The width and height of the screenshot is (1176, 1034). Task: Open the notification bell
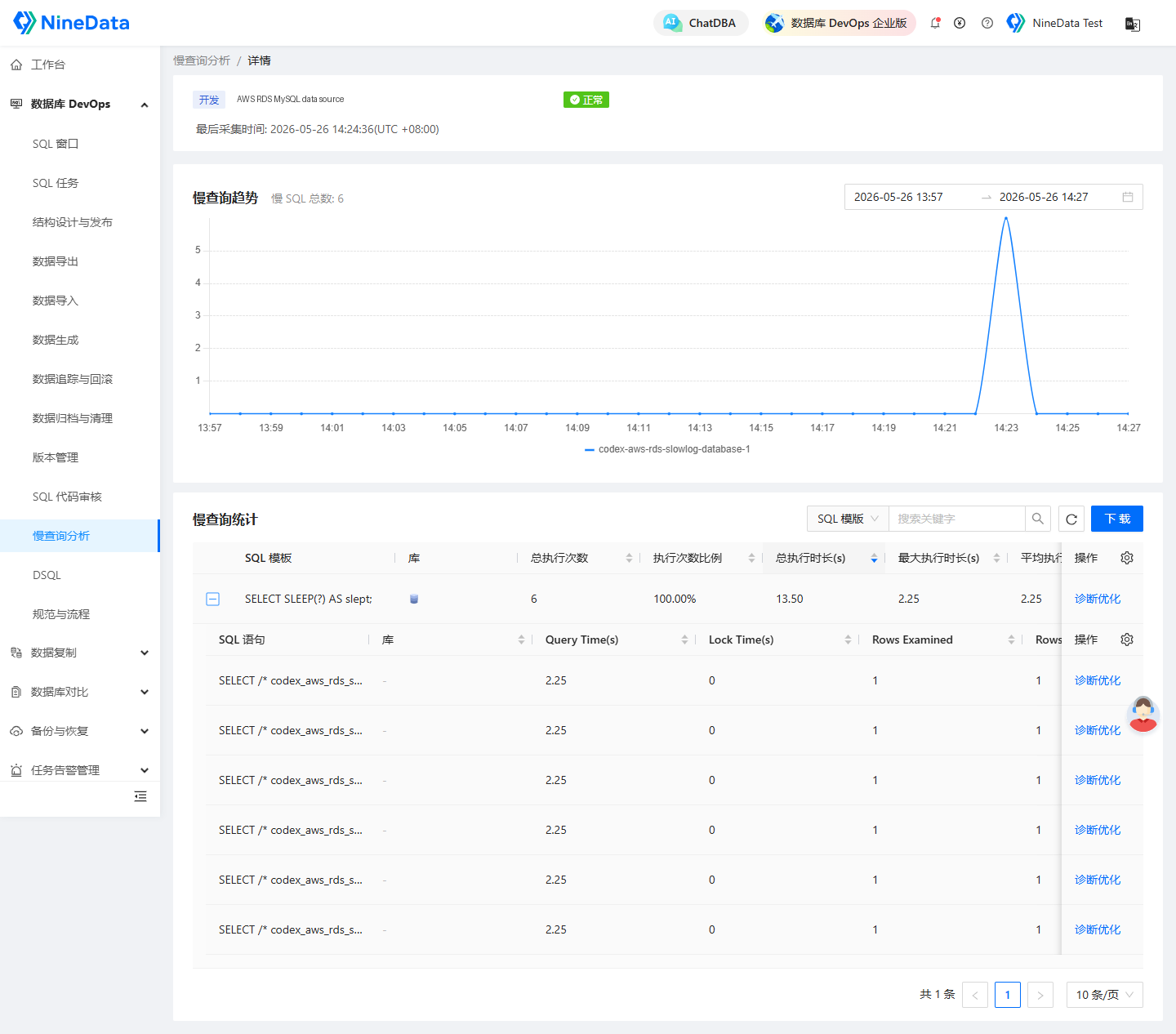[935, 23]
